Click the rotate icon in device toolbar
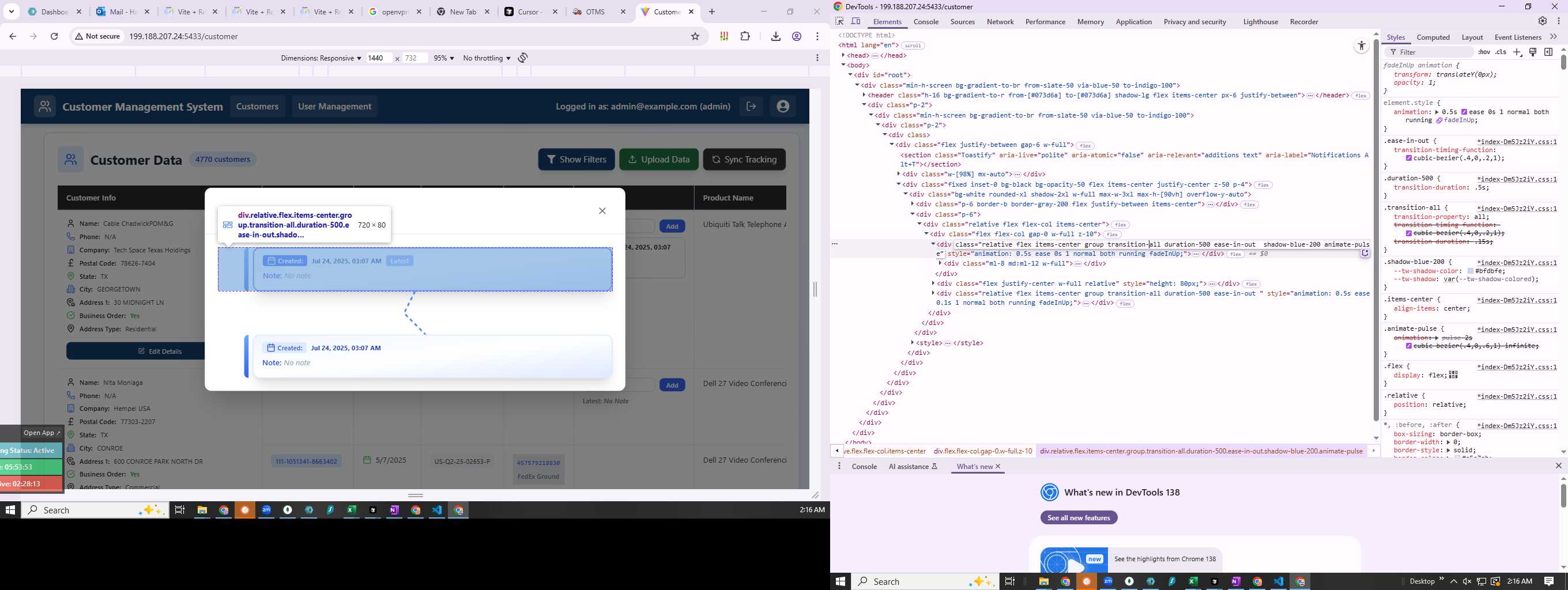The height and width of the screenshot is (590, 1568). 523,58
